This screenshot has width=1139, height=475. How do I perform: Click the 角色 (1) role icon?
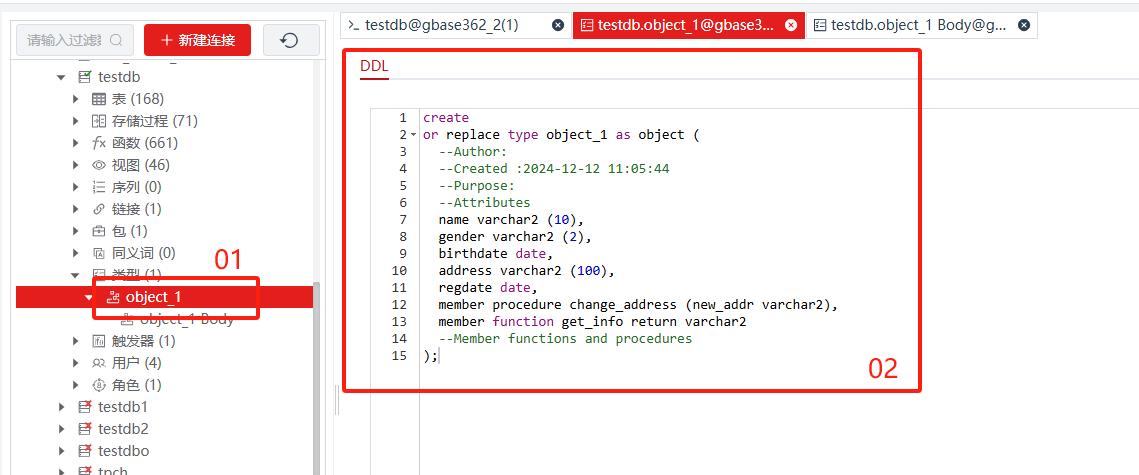pyautogui.click(x=99, y=385)
